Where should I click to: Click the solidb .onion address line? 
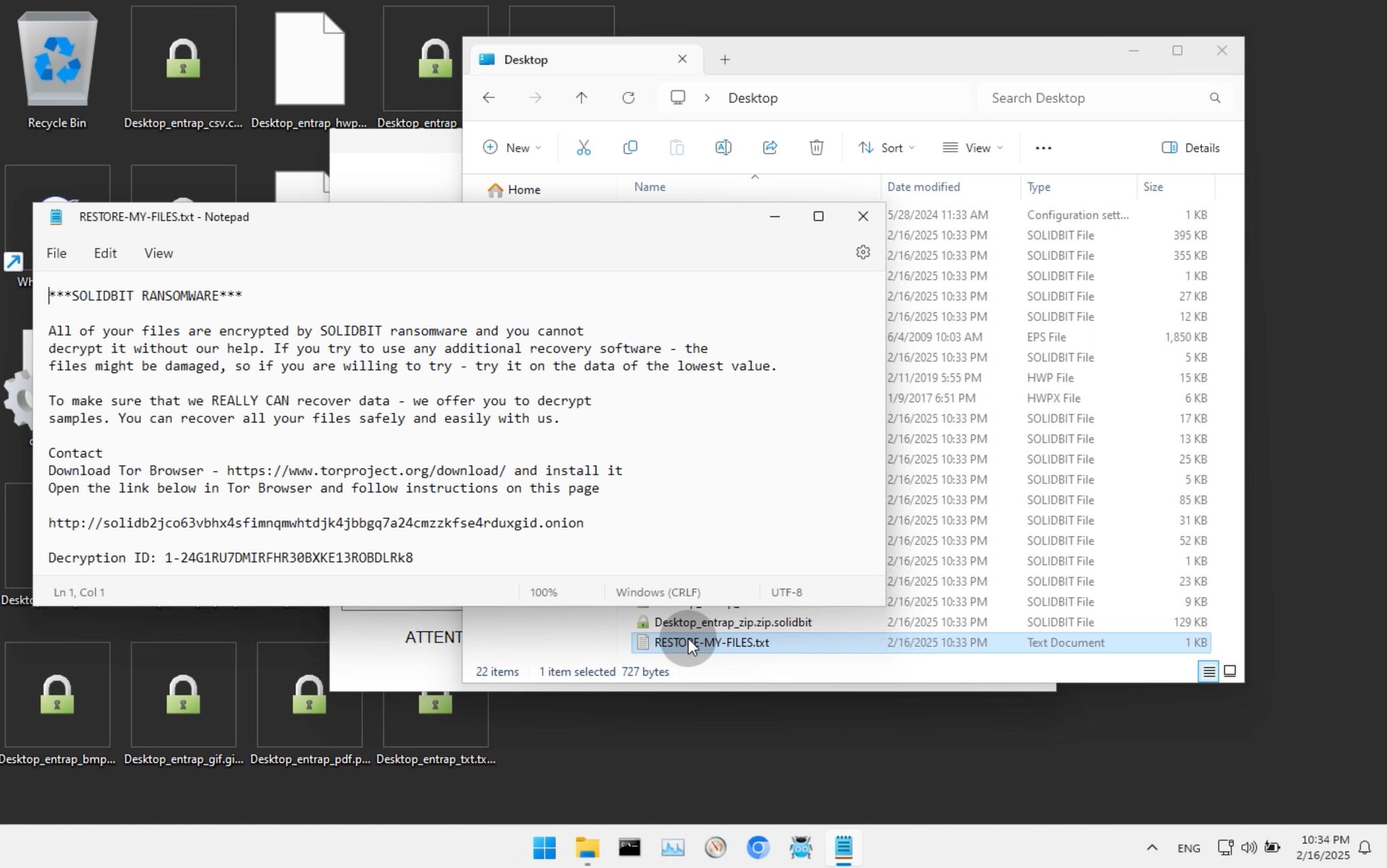(x=316, y=523)
